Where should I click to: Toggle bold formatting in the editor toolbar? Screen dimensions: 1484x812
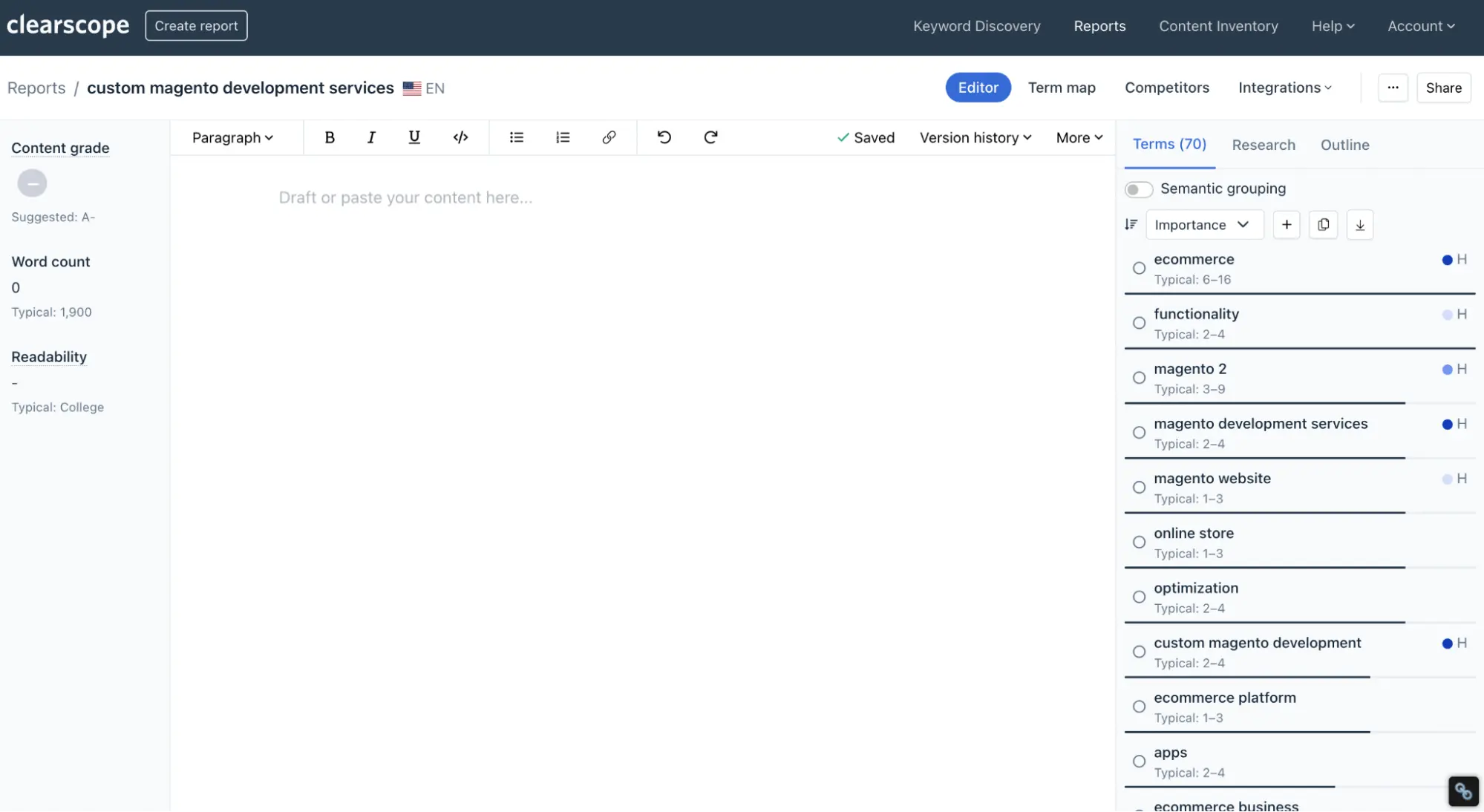330,137
